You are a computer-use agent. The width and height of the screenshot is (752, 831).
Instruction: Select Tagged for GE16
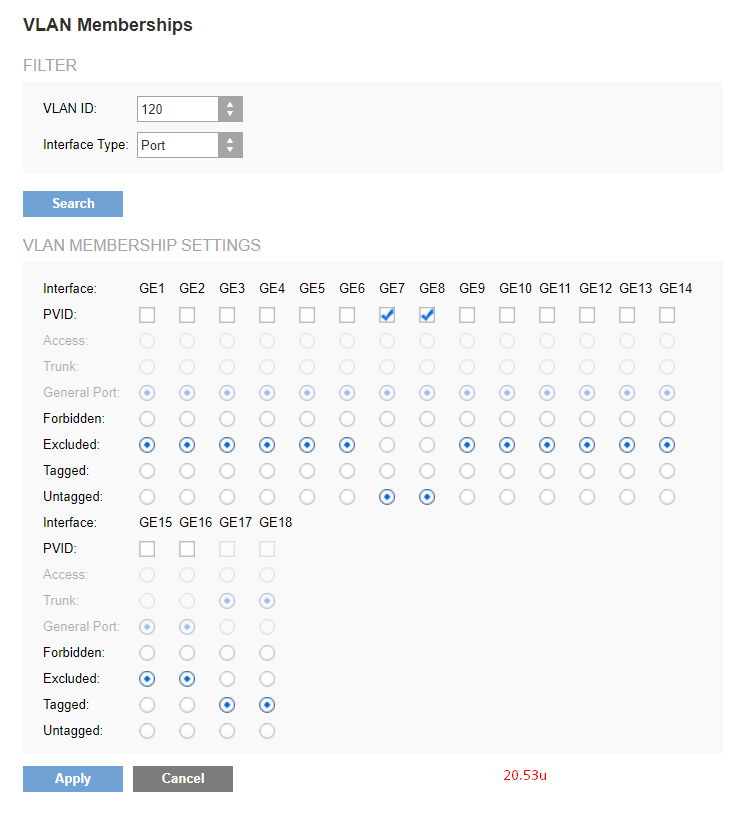(187, 704)
